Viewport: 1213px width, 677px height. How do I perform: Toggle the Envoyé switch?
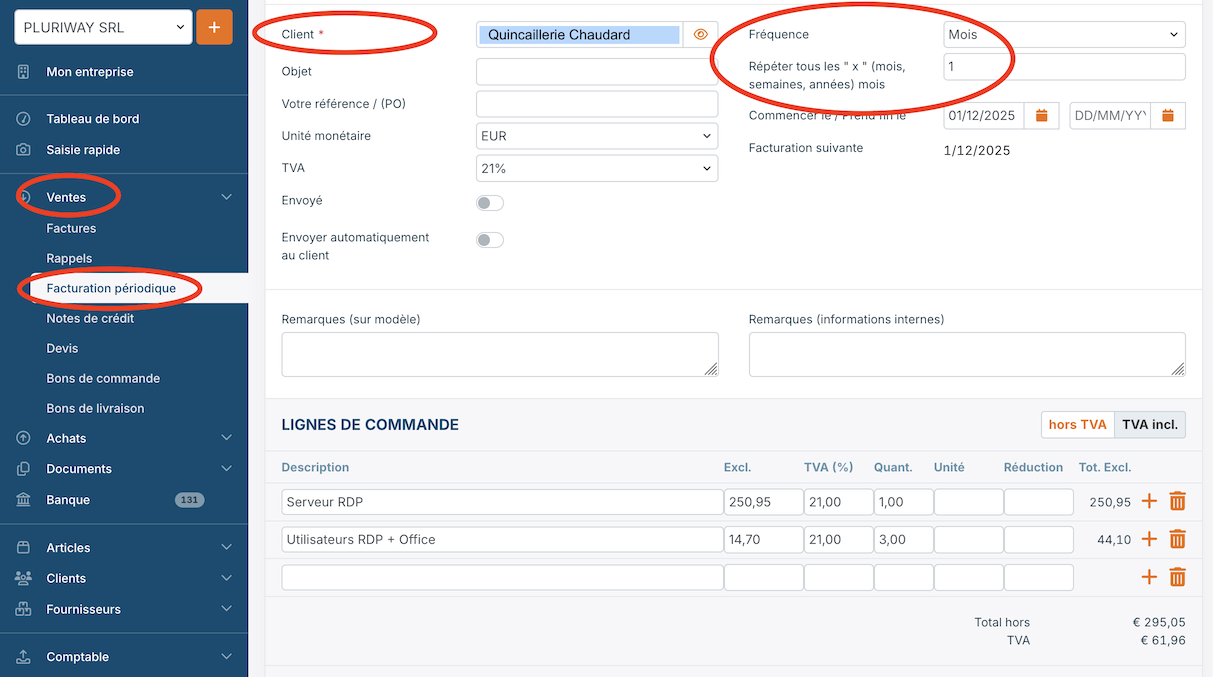tap(490, 203)
